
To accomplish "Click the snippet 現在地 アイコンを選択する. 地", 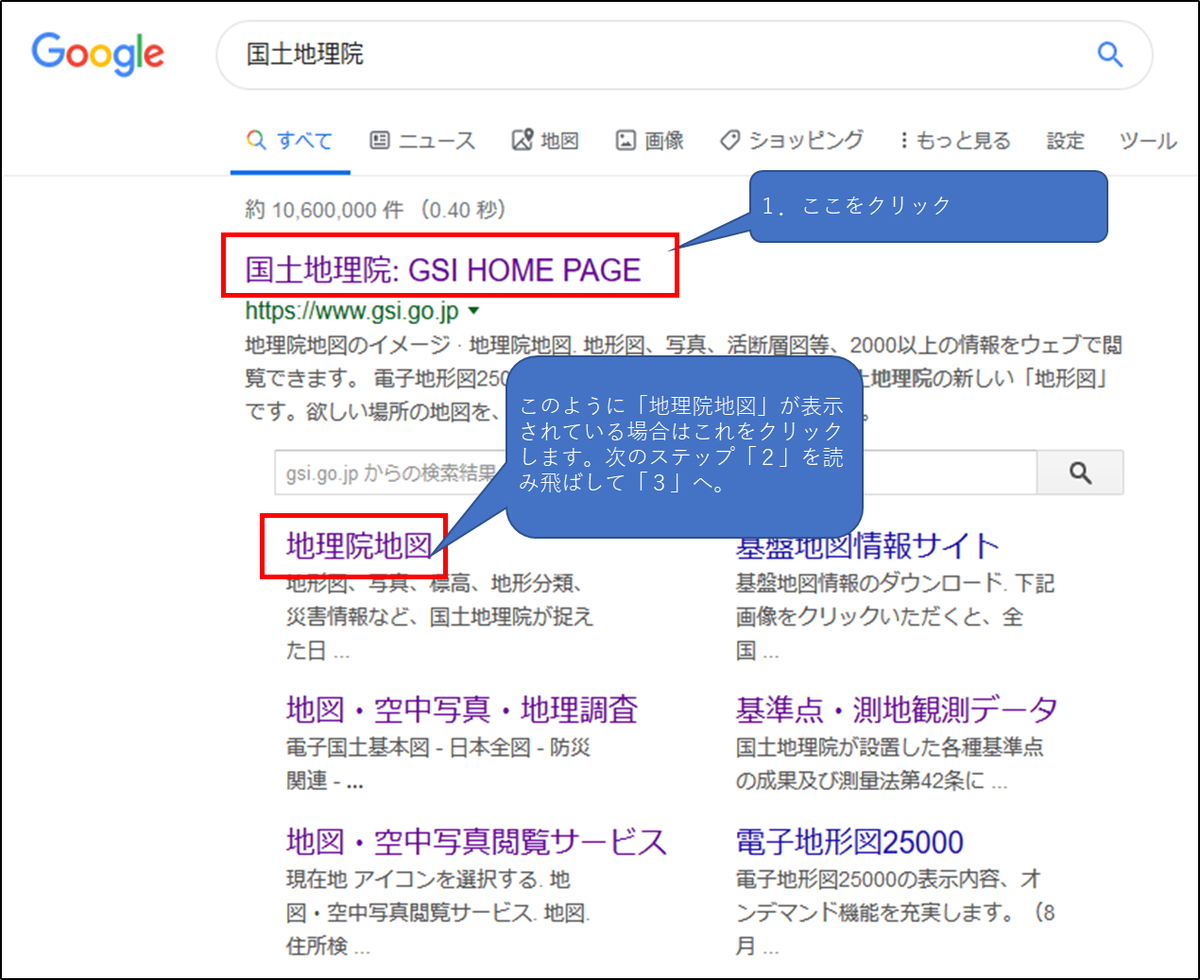I will 428,879.
